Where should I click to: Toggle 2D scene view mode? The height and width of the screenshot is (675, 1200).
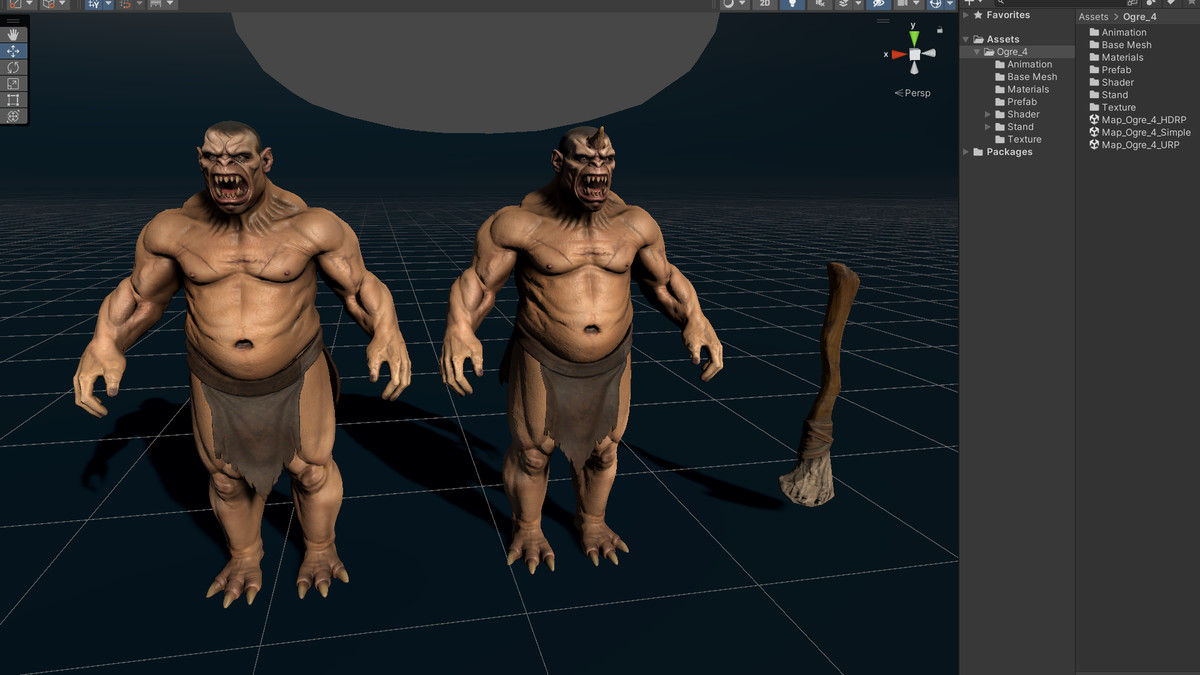click(763, 4)
